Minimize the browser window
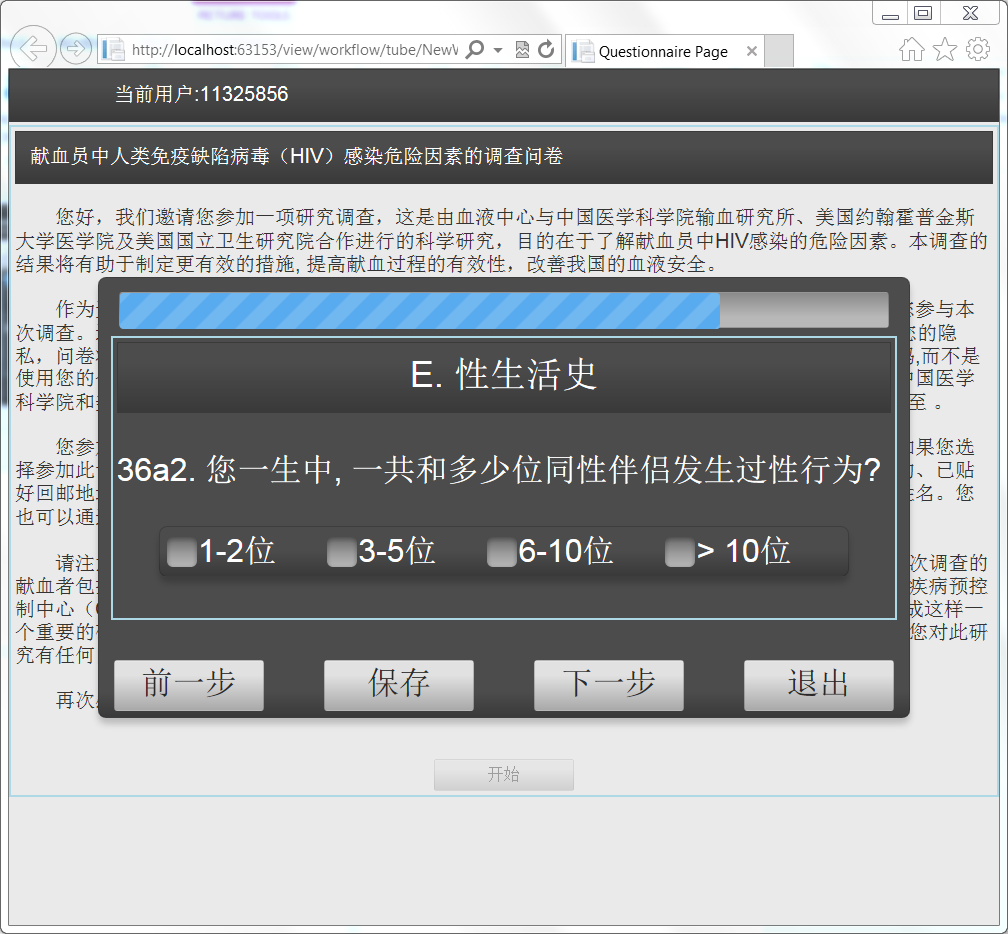The width and height of the screenshot is (1008, 934). (890, 13)
